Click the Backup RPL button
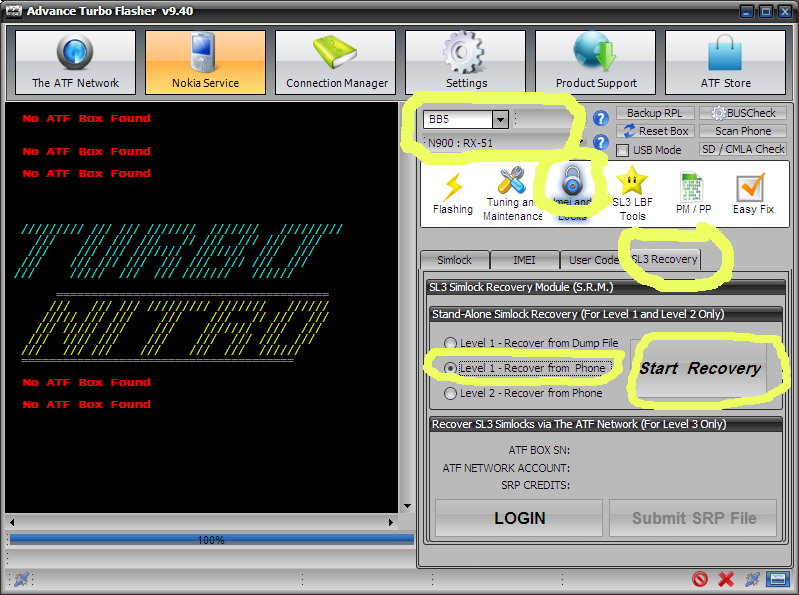The width and height of the screenshot is (799, 595). (x=656, y=113)
